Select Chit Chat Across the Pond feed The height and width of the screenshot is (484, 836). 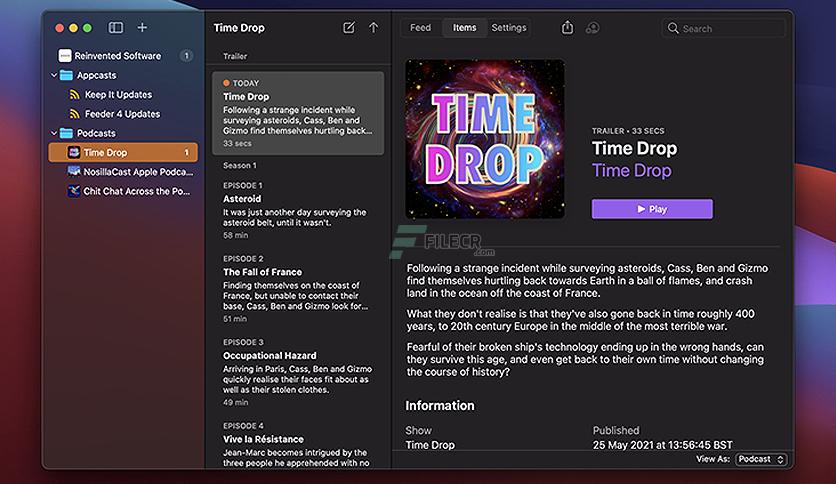(x=124, y=191)
